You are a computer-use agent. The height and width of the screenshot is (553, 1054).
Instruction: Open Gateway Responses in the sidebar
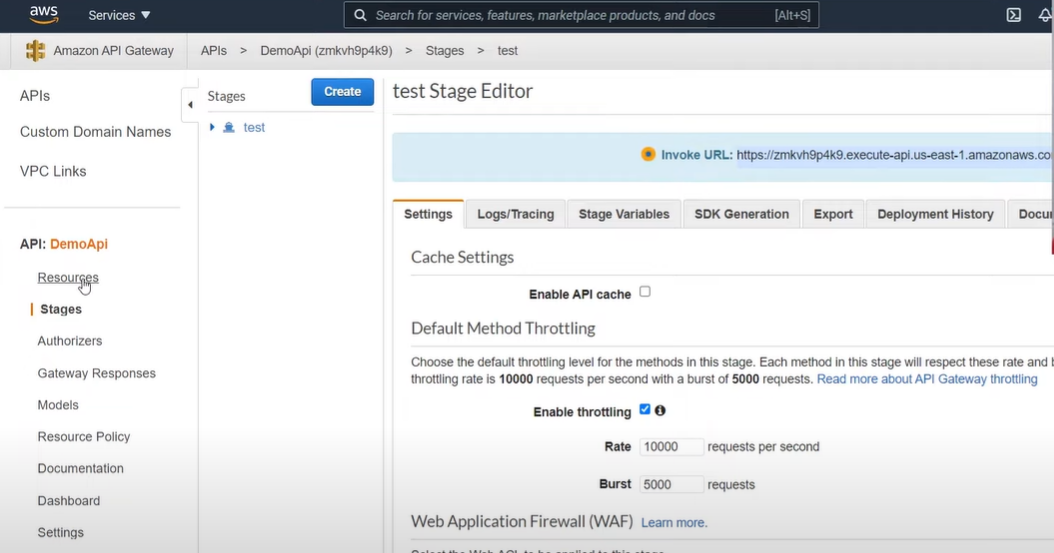click(x=97, y=373)
